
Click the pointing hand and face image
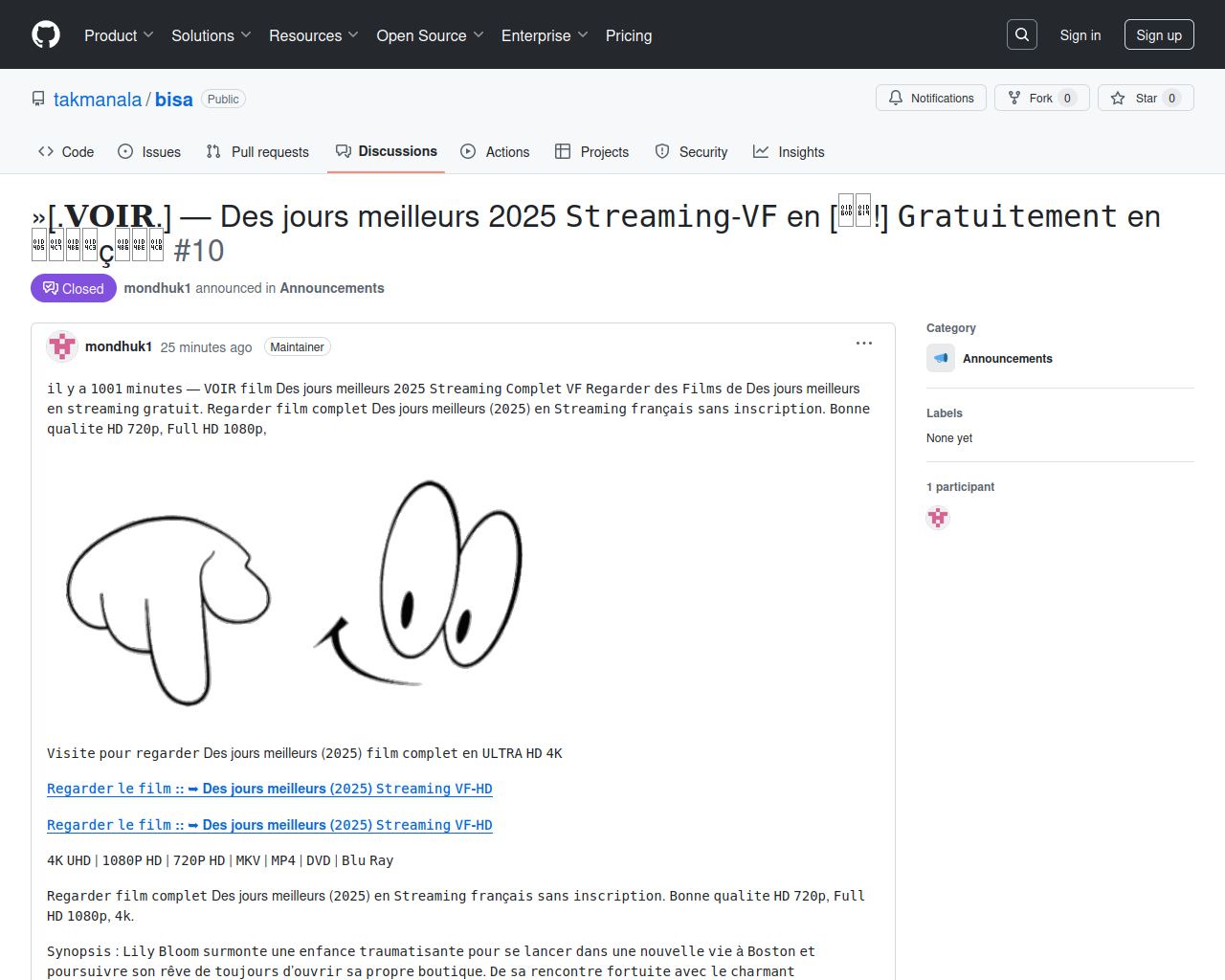[x=295, y=591]
